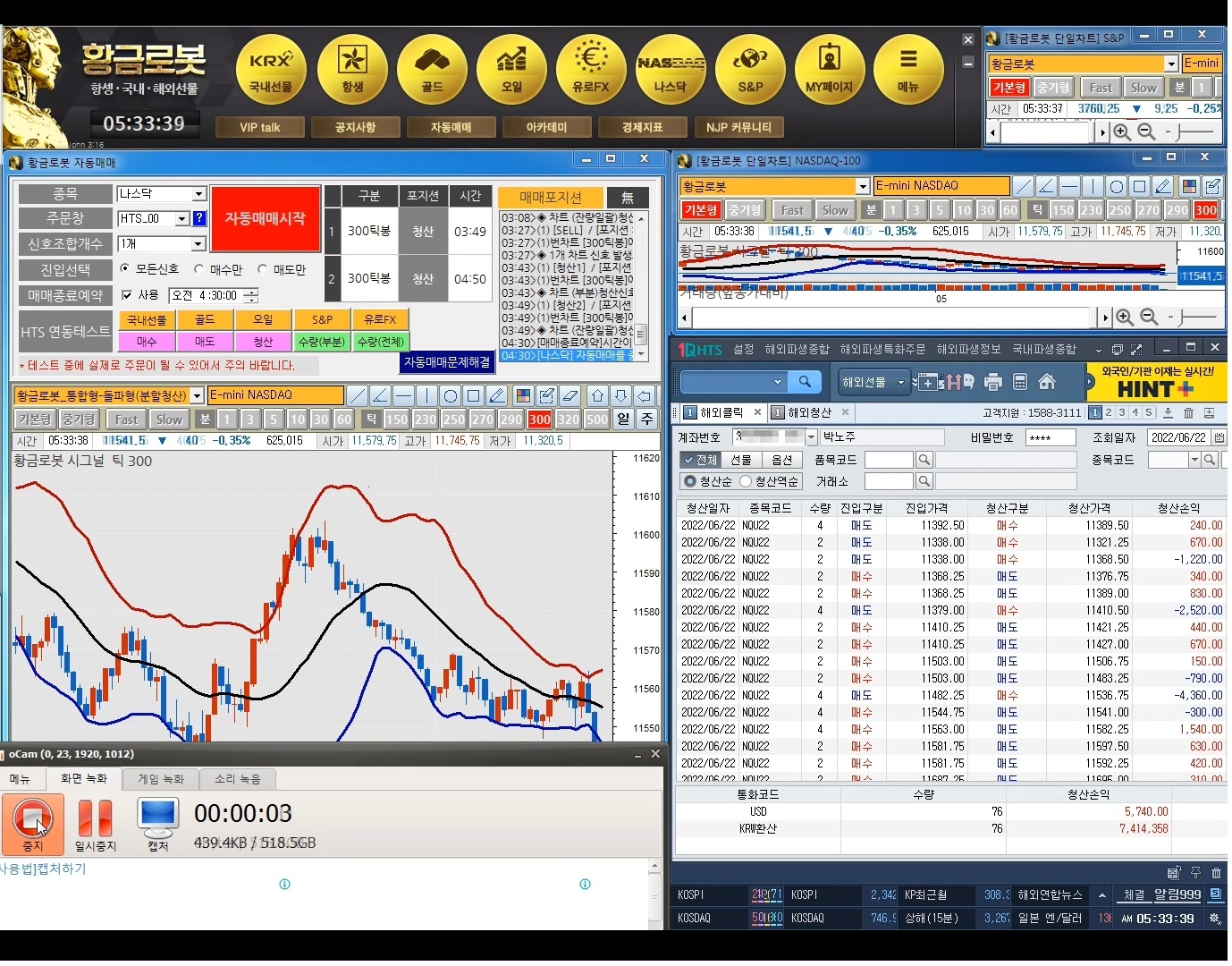This screenshot has height=966, width=1232.
Task: Open 해외파생특화주문 menu
Action: pos(882,349)
